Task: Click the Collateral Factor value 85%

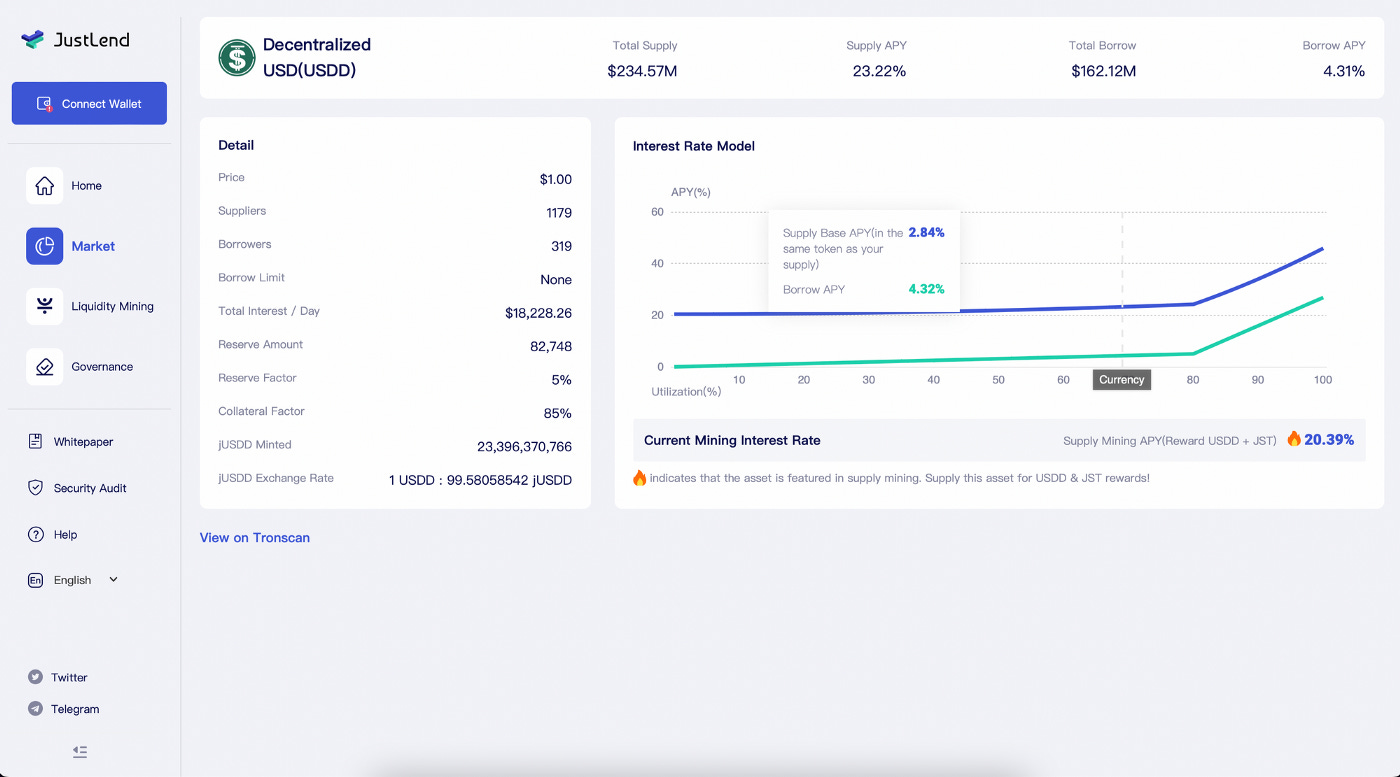Action: [x=557, y=413]
